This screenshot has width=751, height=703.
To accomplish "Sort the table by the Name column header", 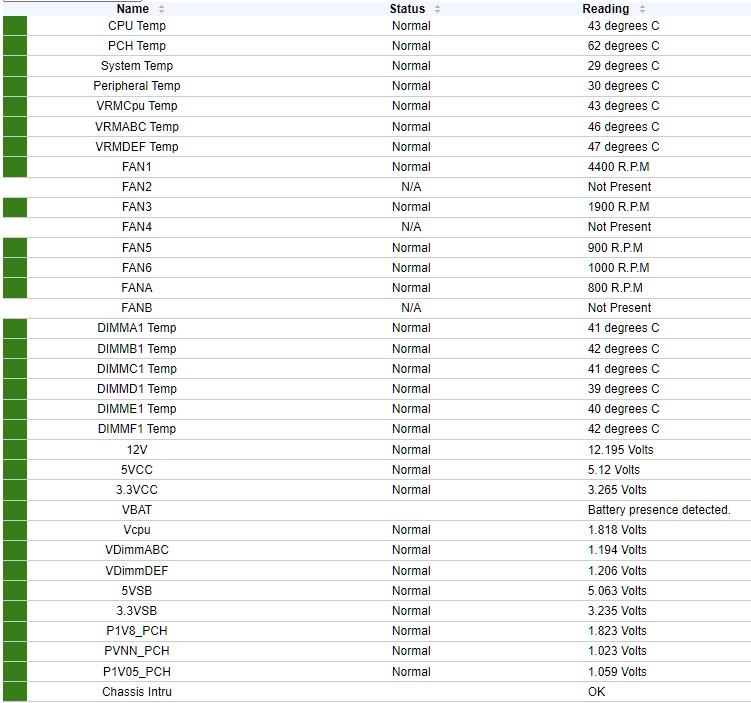I will tap(132, 9).
